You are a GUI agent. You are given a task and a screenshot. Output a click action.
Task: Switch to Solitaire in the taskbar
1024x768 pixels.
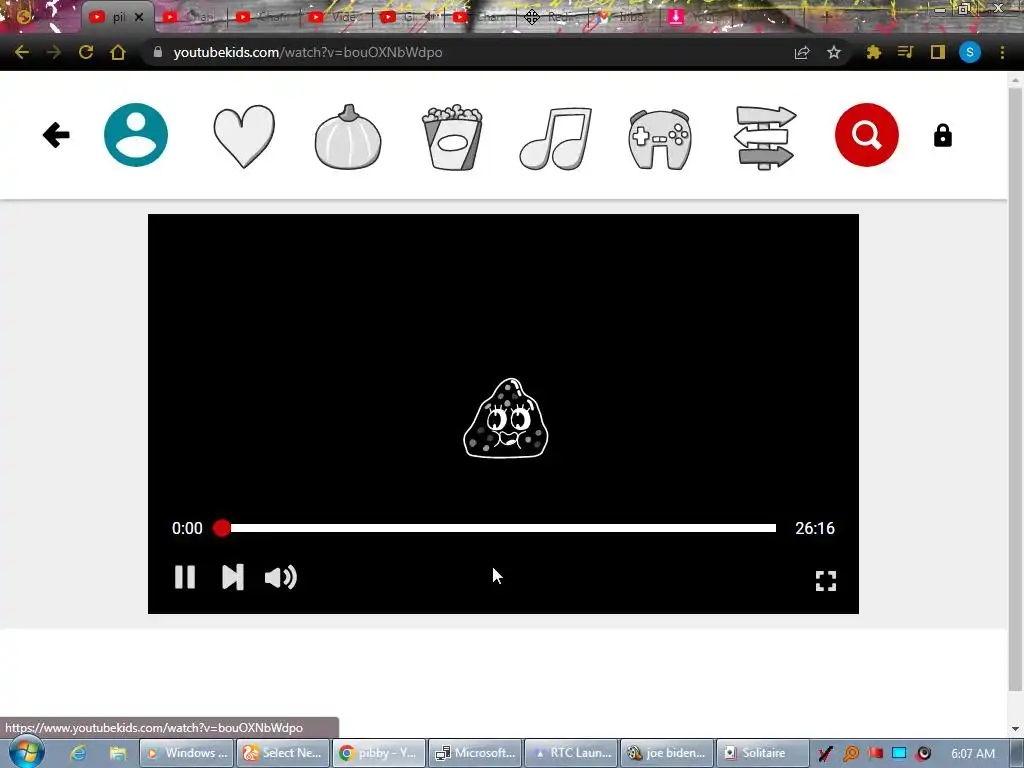(x=763, y=753)
